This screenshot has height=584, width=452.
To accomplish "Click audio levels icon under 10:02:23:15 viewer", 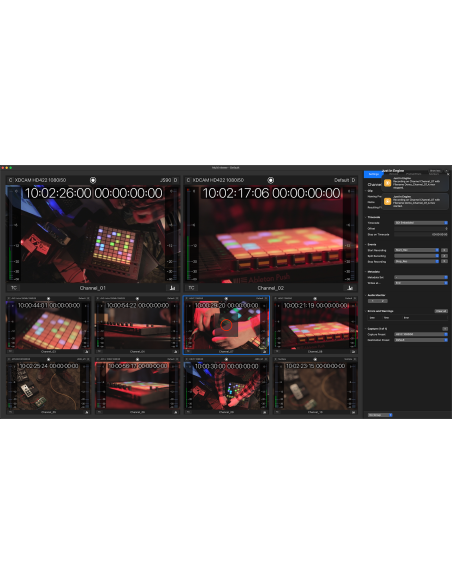I will pos(353,412).
